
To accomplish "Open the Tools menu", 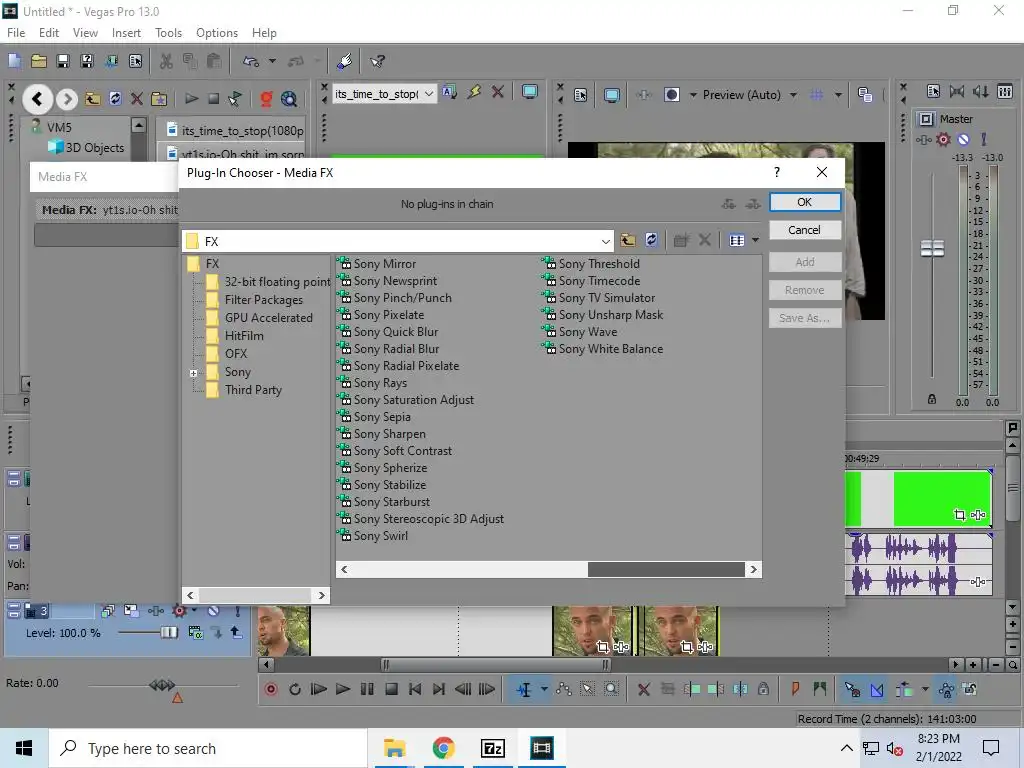I will tap(168, 33).
